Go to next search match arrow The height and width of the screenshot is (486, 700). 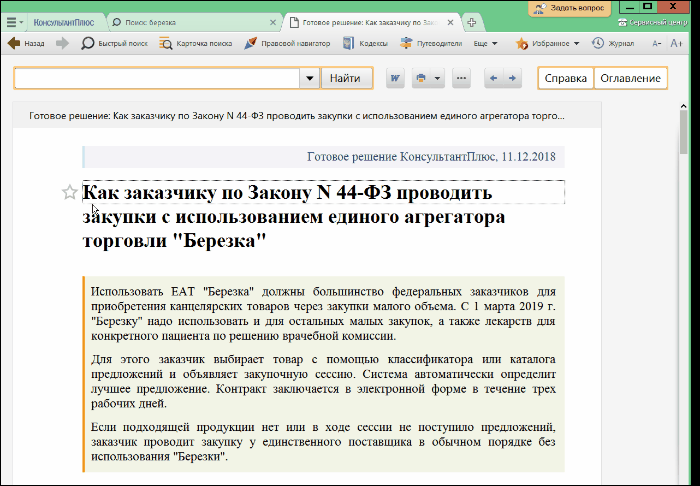tap(512, 78)
